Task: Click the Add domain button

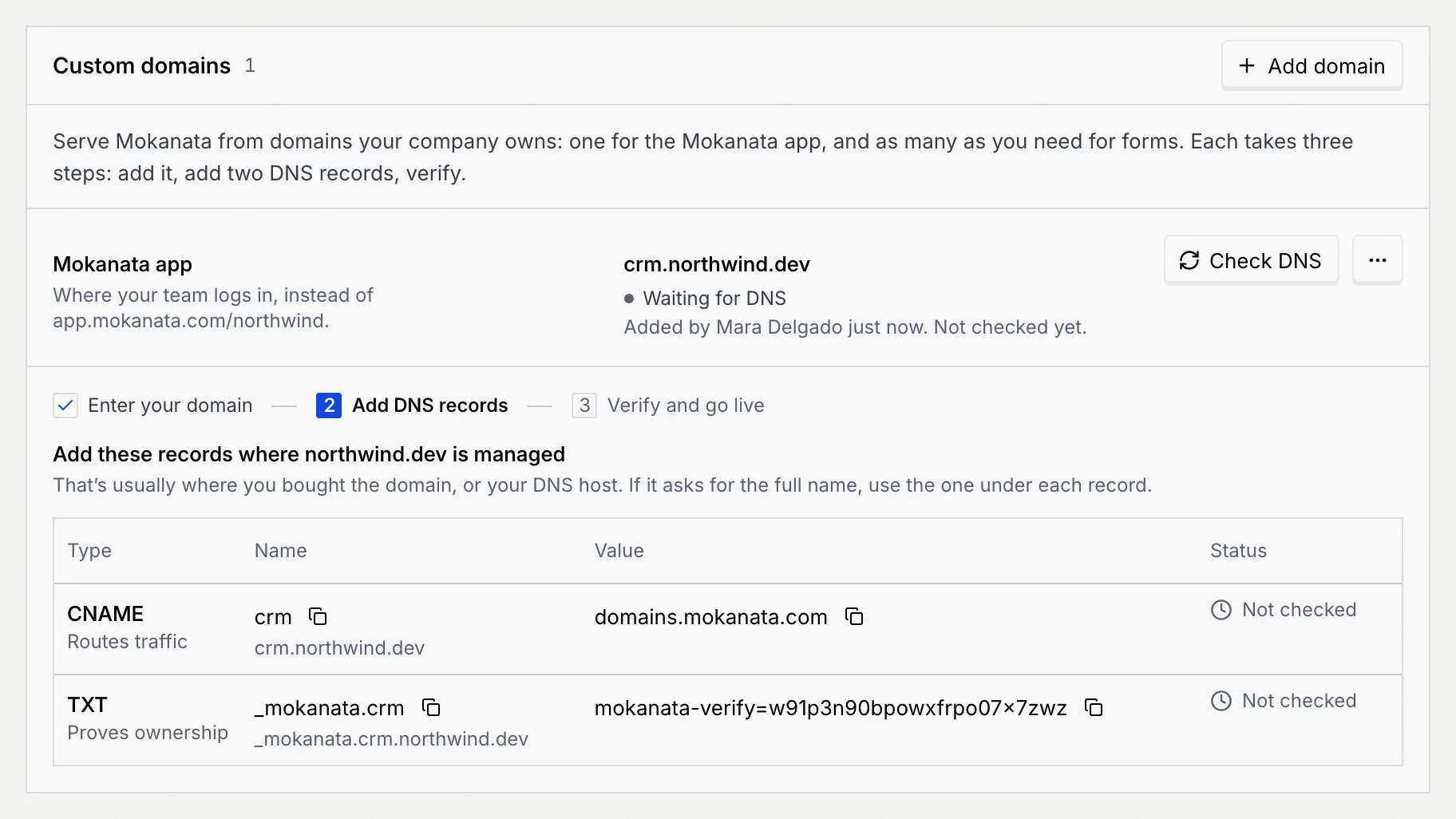Action: coord(1312,65)
